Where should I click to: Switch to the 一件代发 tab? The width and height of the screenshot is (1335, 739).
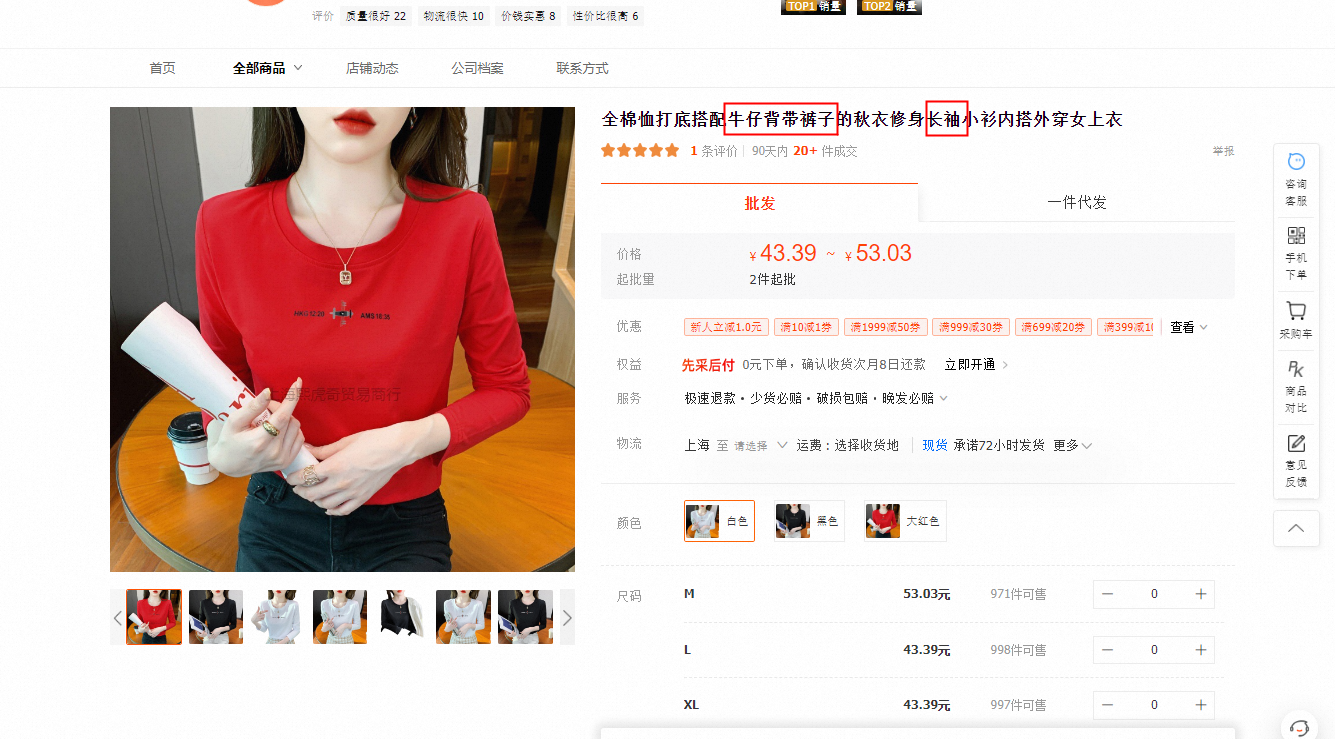[1076, 203]
